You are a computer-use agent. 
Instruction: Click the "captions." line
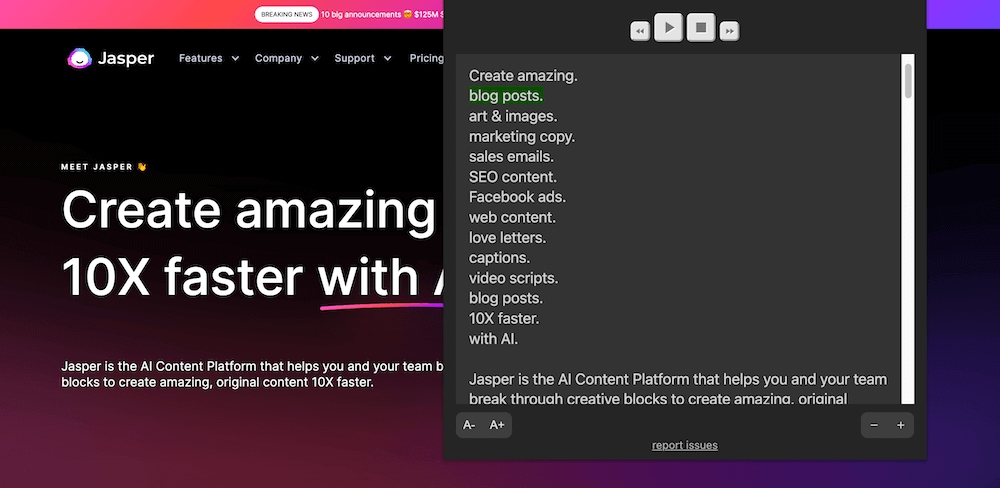(x=499, y=258)
